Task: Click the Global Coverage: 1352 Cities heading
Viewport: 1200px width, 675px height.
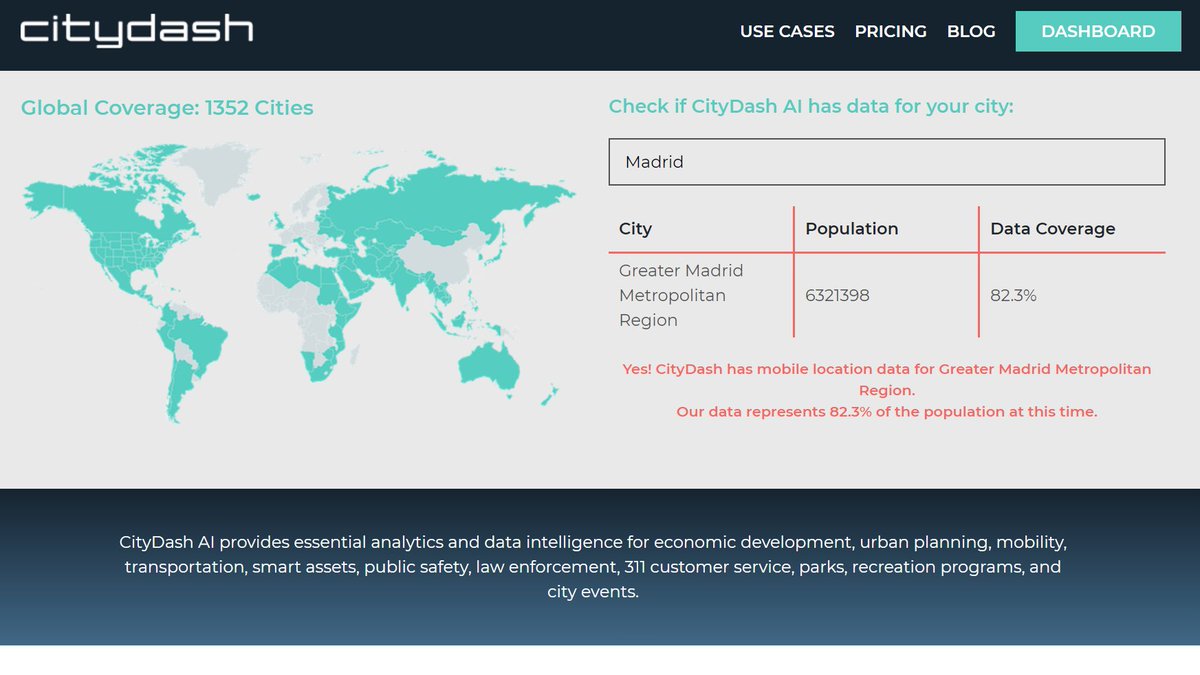Action: pyautogui.click(x=167, y=108)
